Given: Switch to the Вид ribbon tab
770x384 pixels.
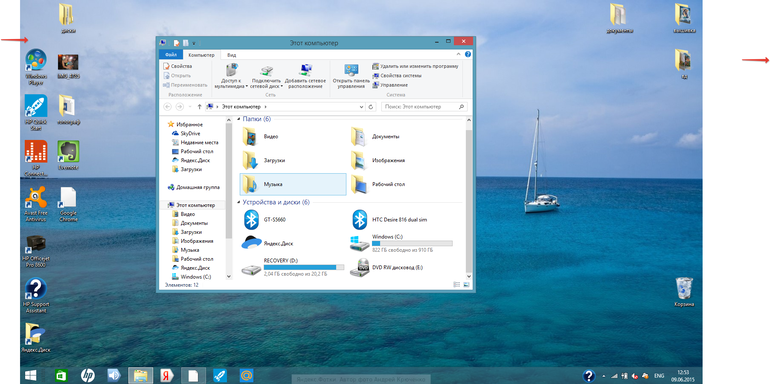Looking at the screenshot, I should point(231,55).
